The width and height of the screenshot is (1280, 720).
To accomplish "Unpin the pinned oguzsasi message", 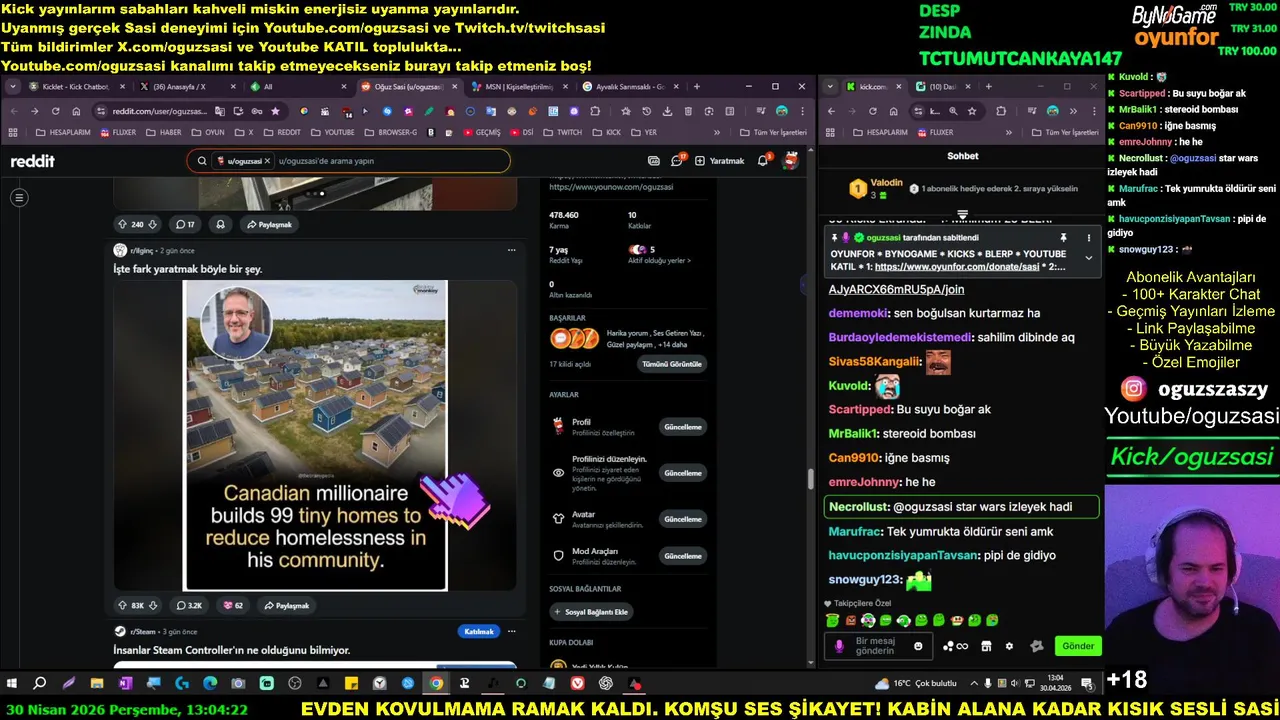I will click(x=1063, y=238).
